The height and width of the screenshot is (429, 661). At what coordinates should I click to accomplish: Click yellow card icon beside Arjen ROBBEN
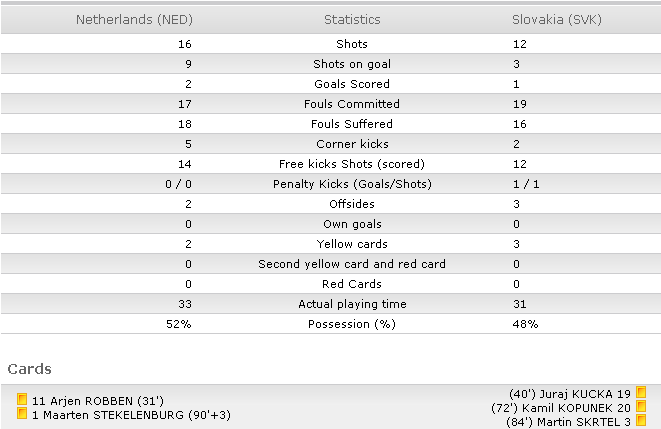click(x=22, y=399)
